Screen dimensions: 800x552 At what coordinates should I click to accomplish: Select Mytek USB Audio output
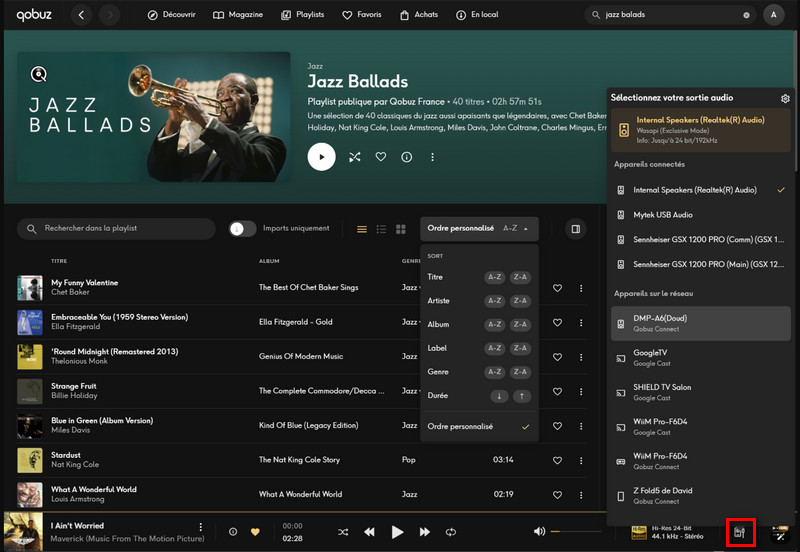coord(701,215)
